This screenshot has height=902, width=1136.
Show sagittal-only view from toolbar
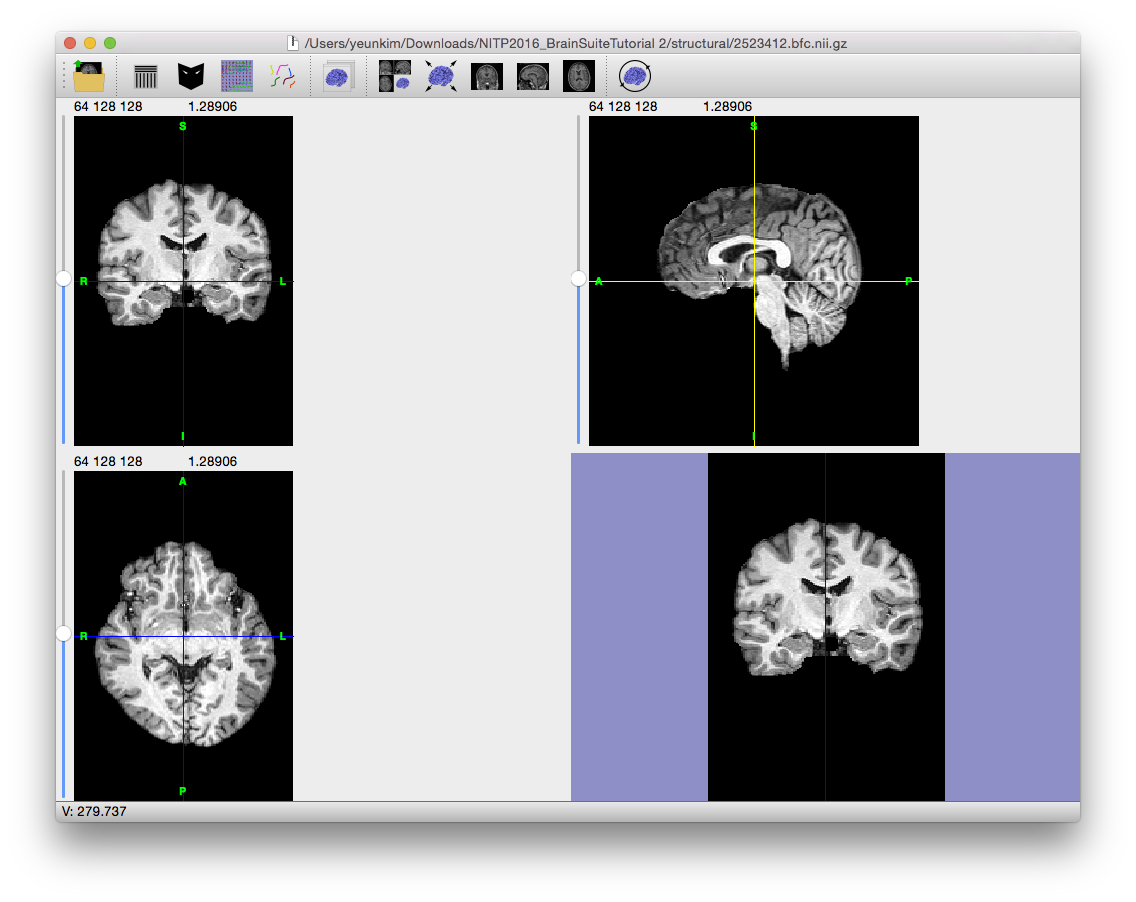click(532, 76)
